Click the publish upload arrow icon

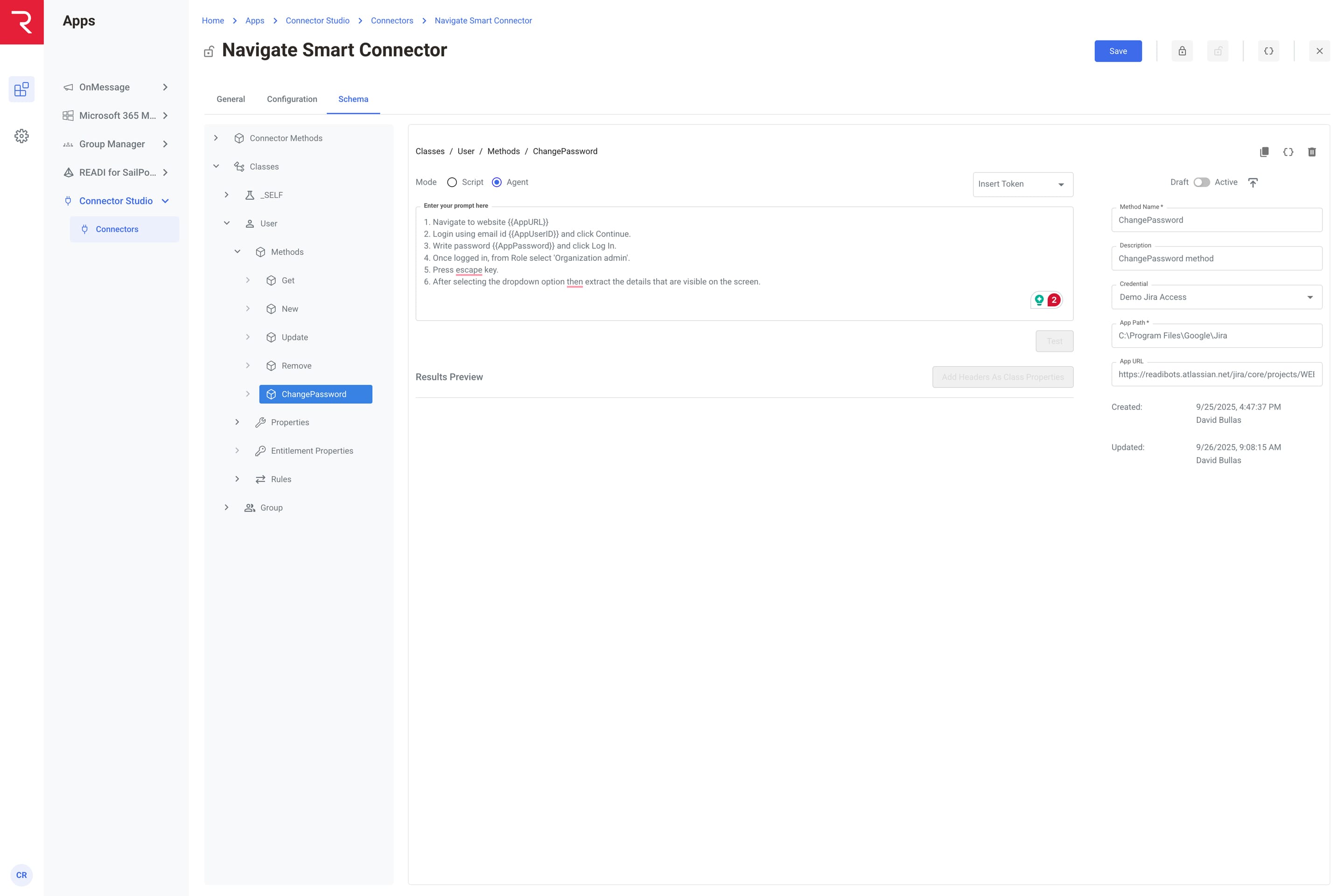point(1253,182)
